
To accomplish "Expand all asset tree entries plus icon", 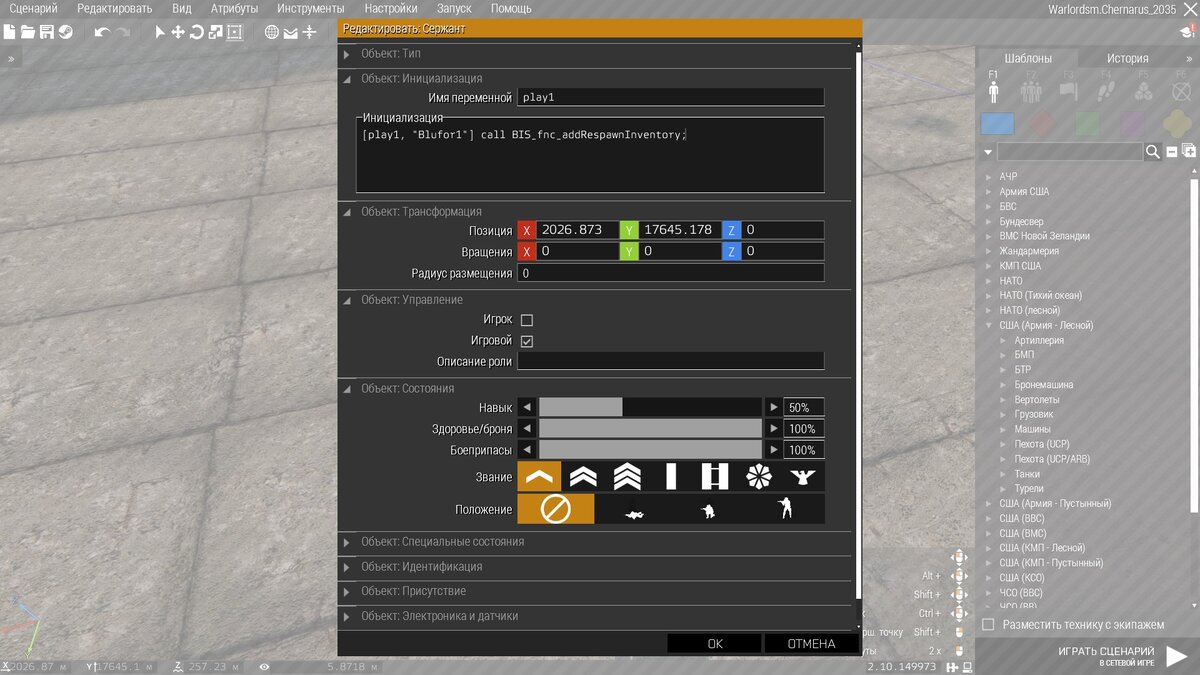I will pos(1189,152).
